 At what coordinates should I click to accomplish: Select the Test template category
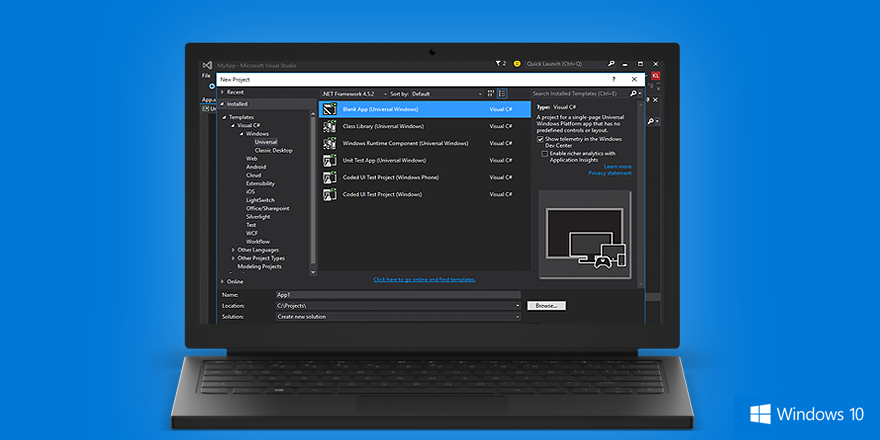point(251,225)
